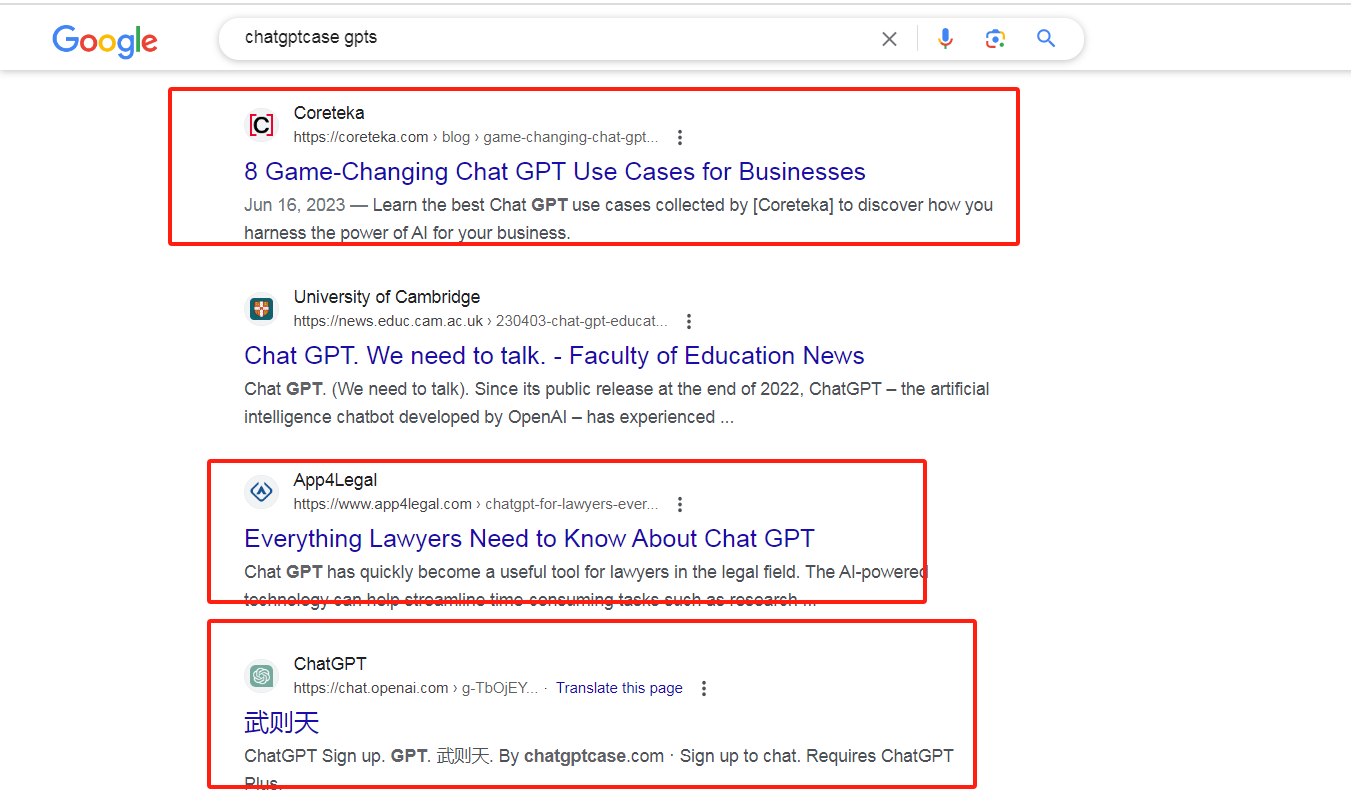Click snippet 'useful tool for lawyers'
Image resolution: width=1351 pixels, height=802 pixels.
tap(586, 586)
